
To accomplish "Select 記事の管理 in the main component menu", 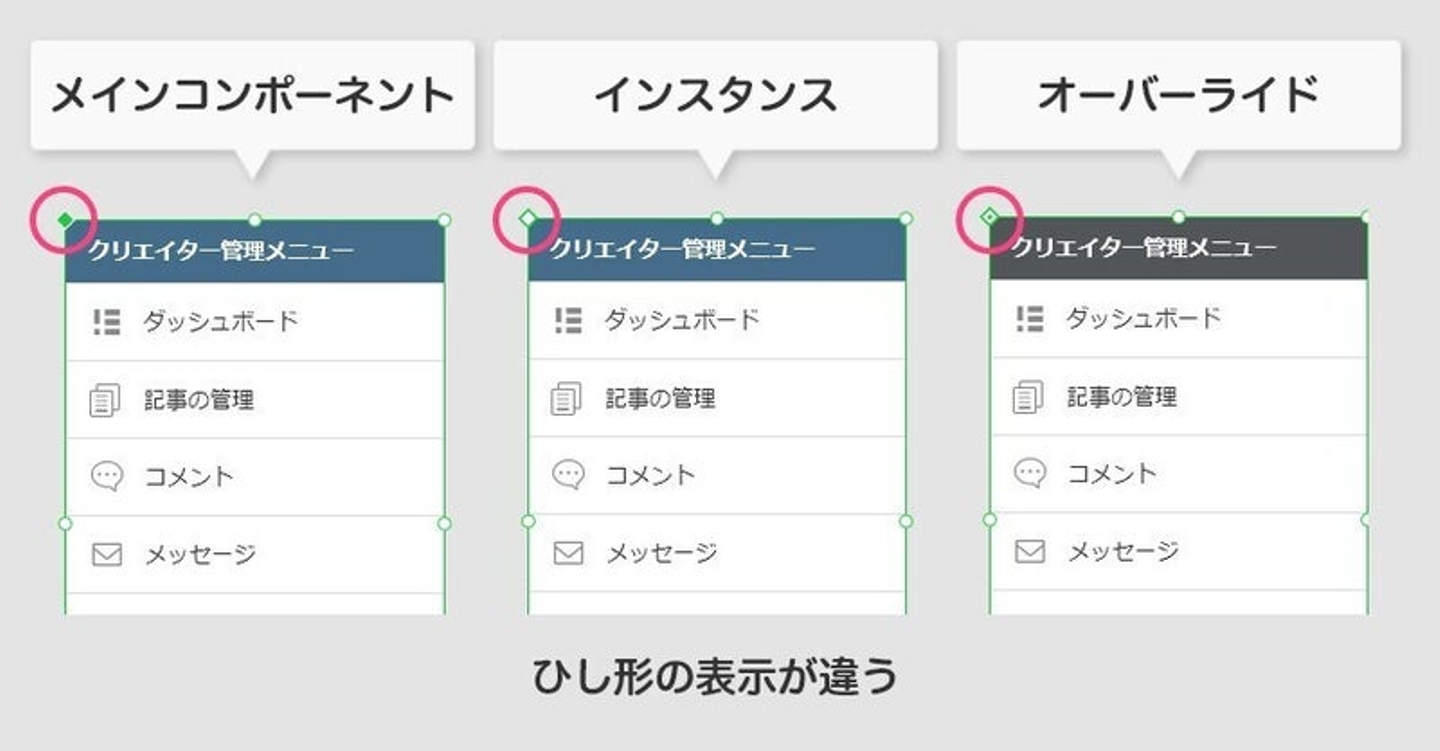I will (199, 400).
